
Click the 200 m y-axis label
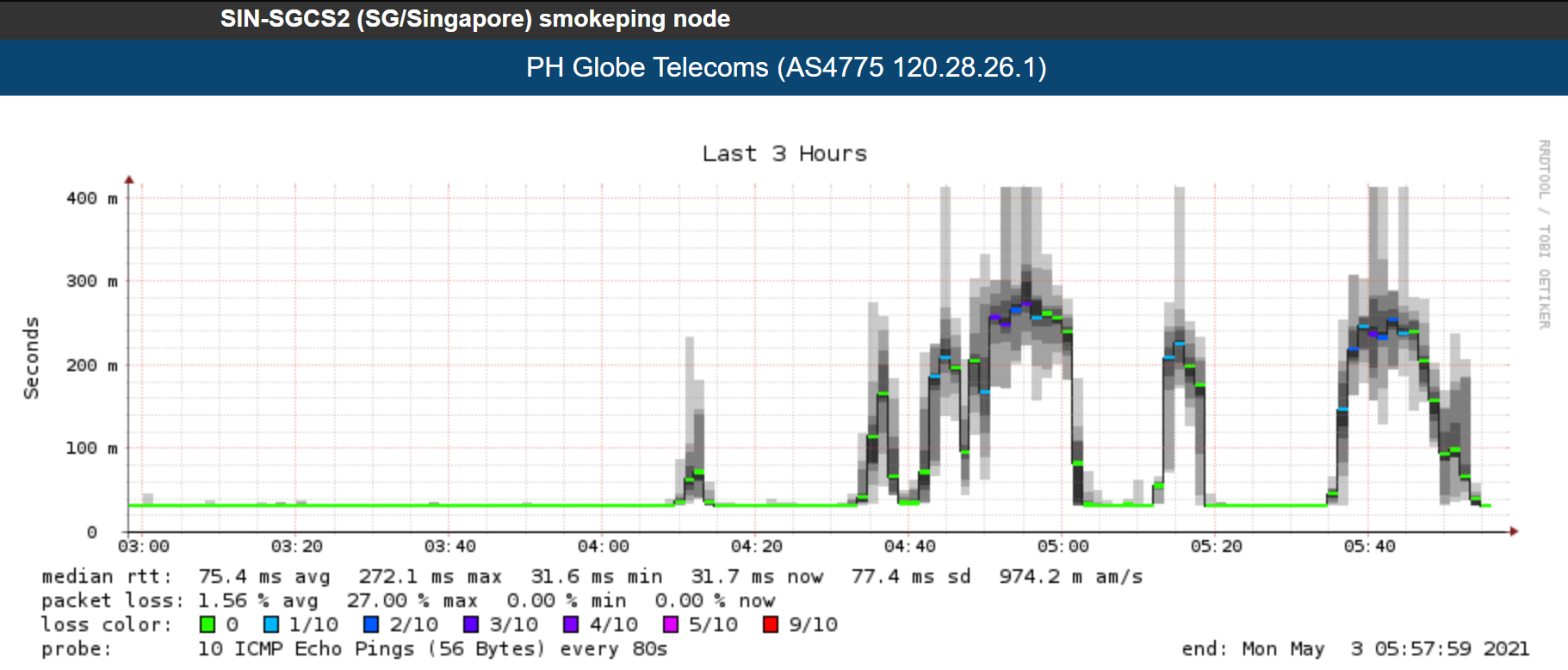(x=91, y=365)
